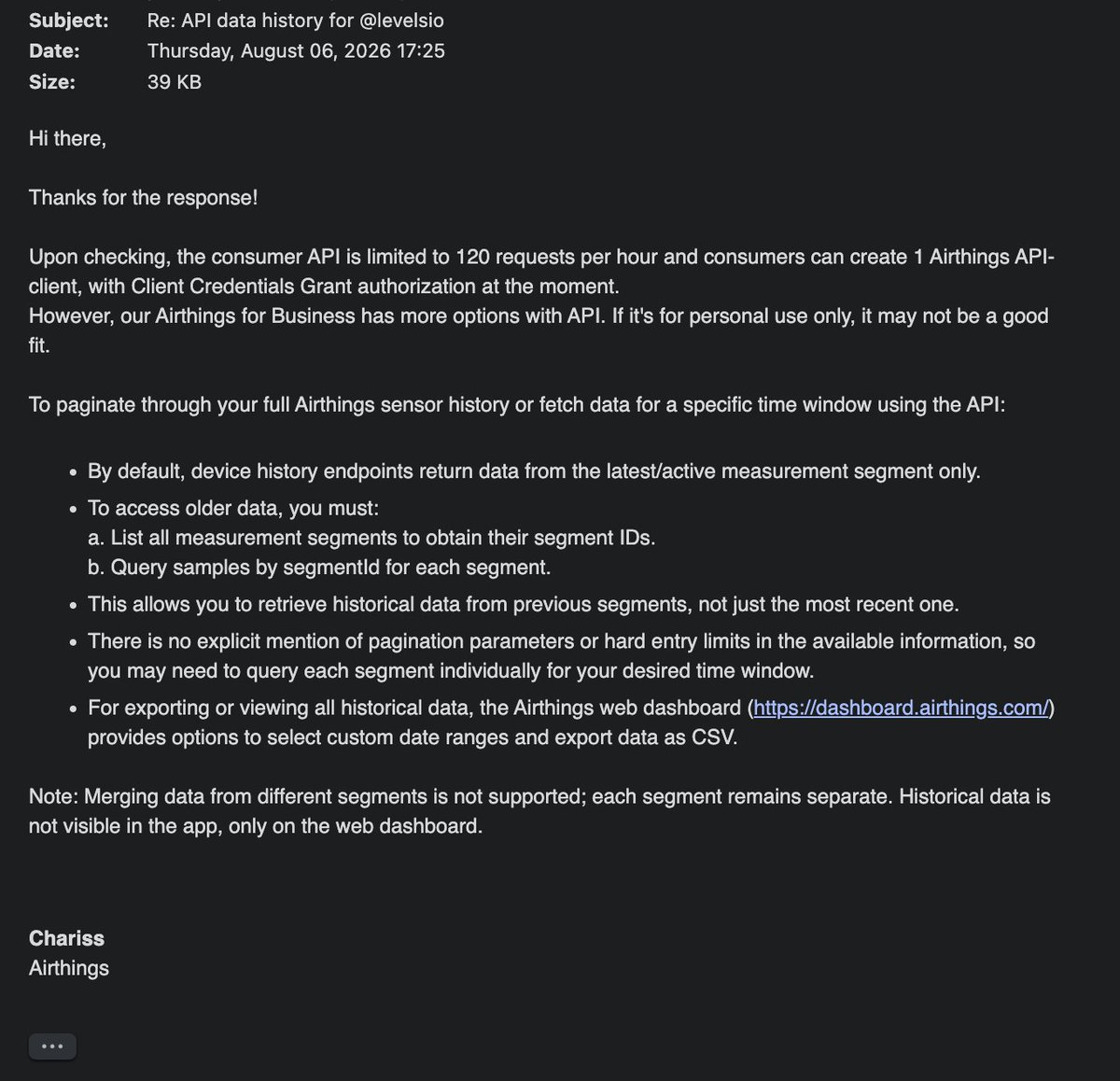The width and height of the screenshot is (1120, 1081).
Task: Click the 'Thanks for the response!' line
Action: pos(143,198)
